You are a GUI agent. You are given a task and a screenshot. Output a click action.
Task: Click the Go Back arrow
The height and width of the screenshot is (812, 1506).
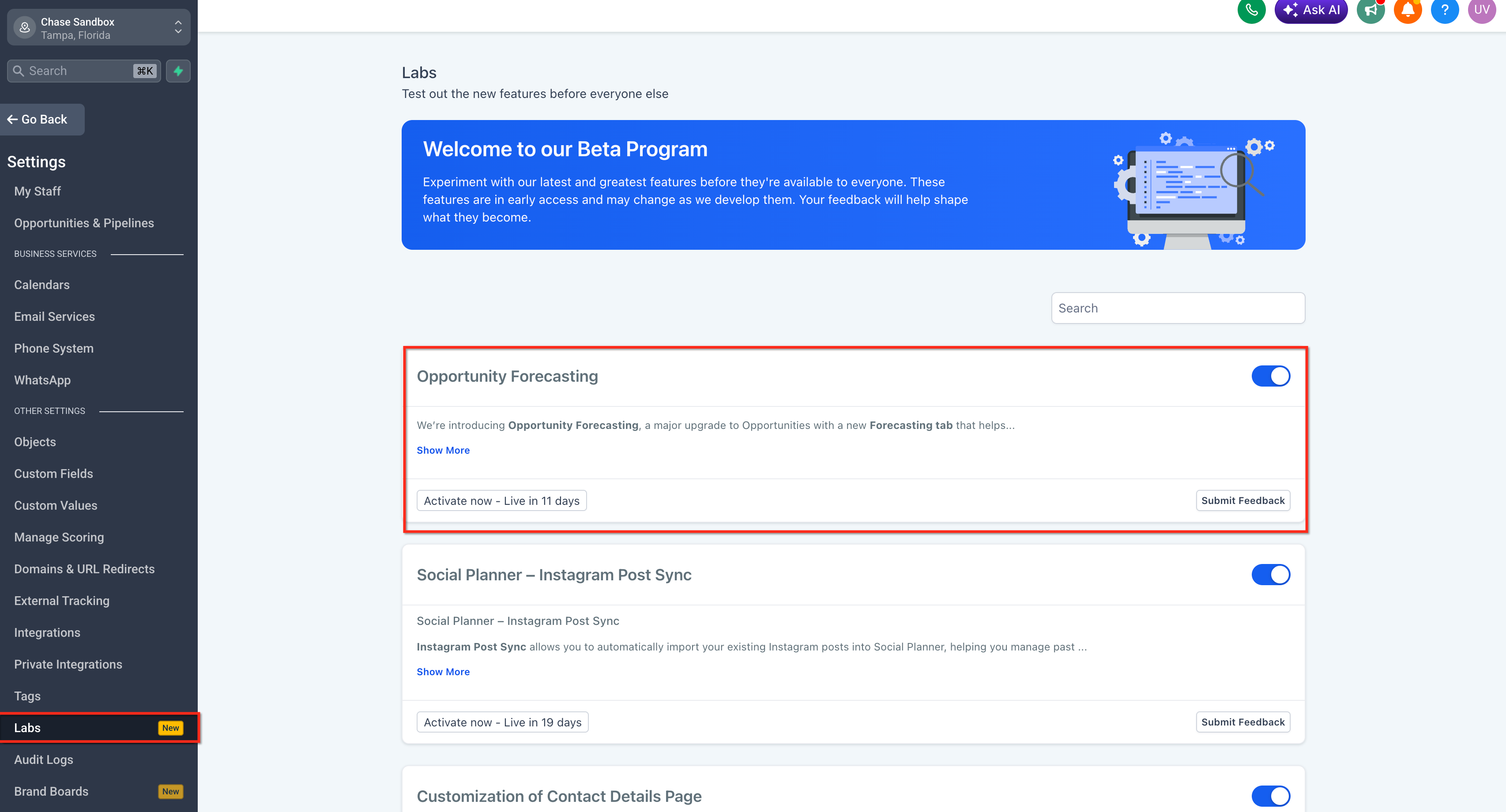point(38,119)
